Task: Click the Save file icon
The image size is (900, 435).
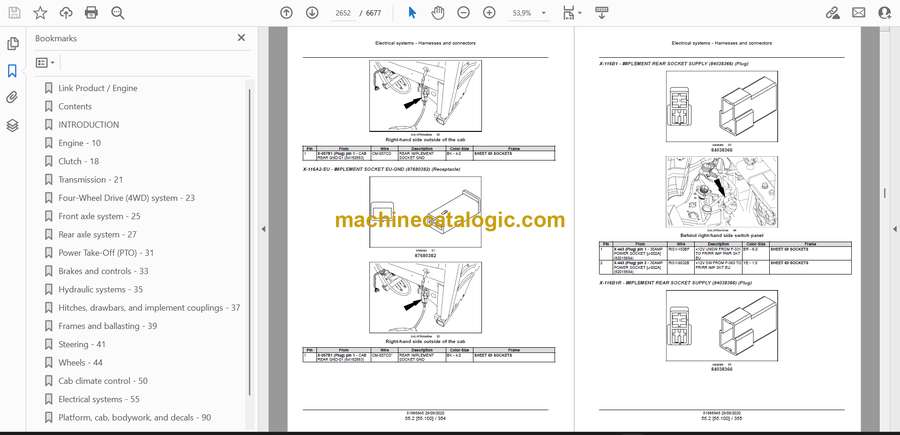Action: tap(14, 13)
